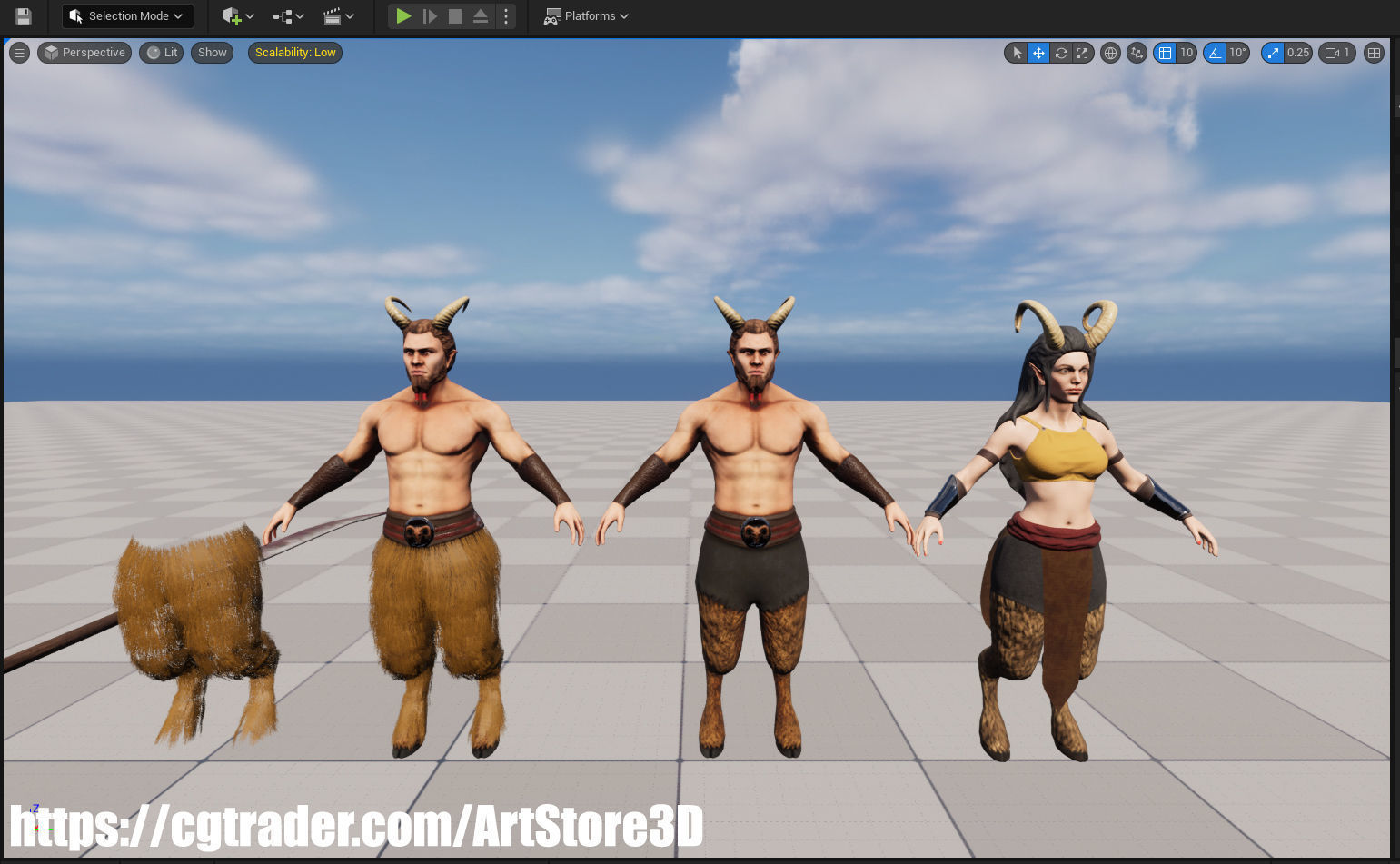Toggle scale snapping
This screenshot has width=1400, height=864.
(x=1273, y=53)
